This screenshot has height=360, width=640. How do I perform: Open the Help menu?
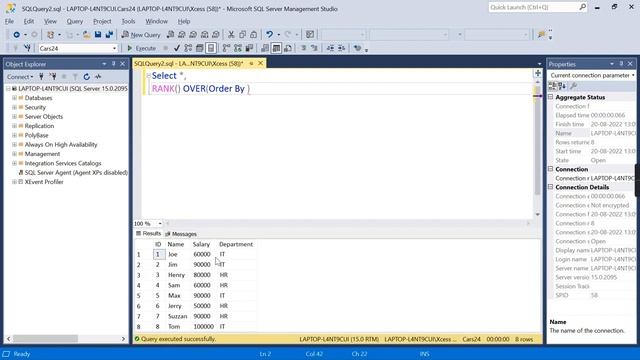click(x=184, y=21)
